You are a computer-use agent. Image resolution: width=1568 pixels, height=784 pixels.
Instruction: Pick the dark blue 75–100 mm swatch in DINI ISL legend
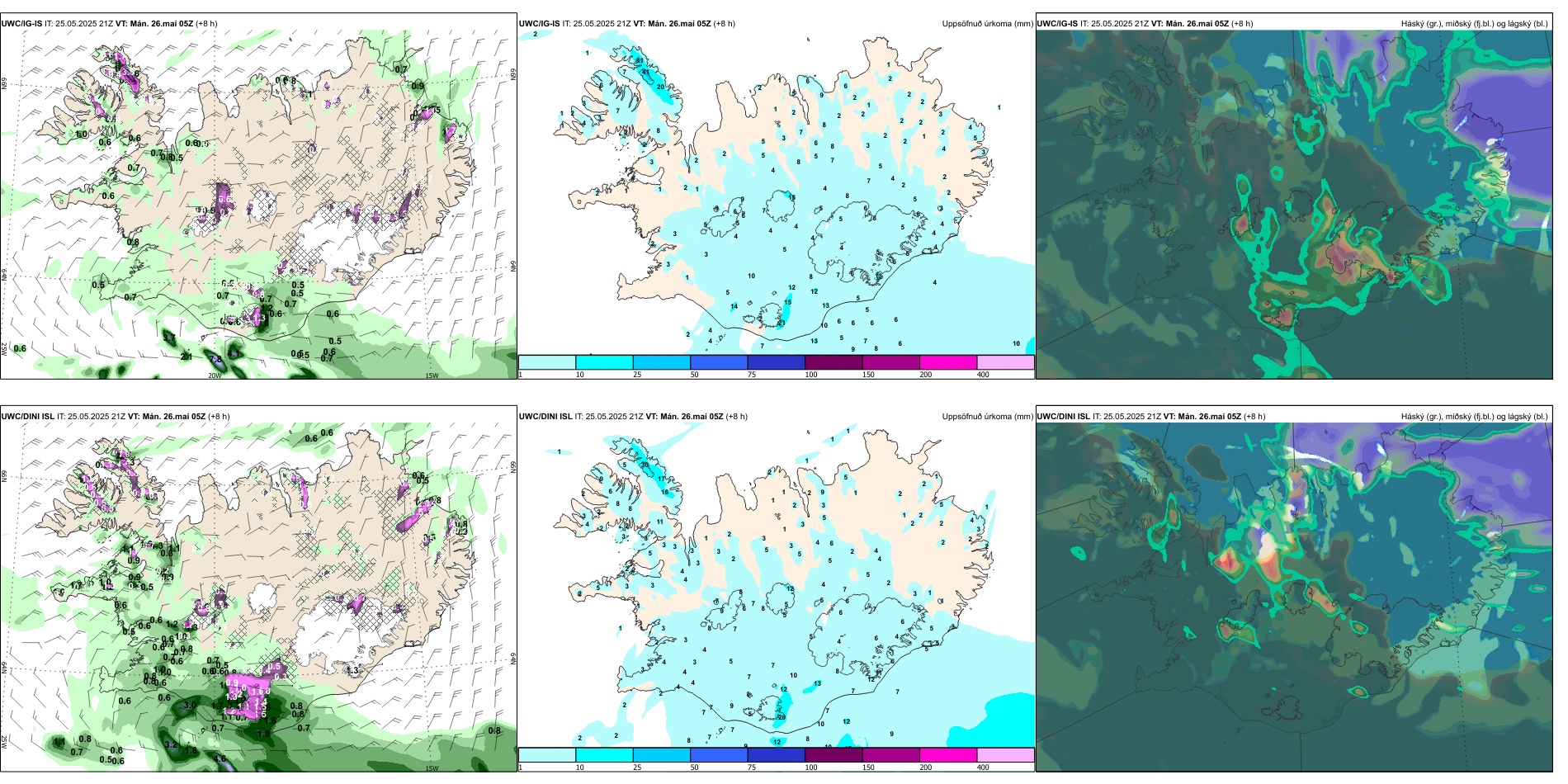[x=777, y=755]
